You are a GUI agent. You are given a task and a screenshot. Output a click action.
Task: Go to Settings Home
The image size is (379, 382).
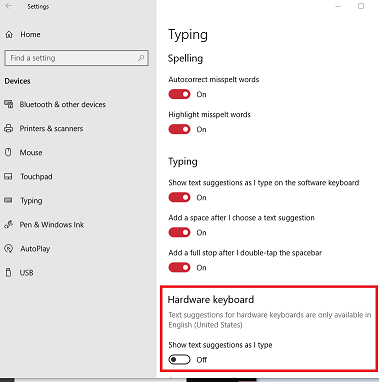(x=30, y=34)
